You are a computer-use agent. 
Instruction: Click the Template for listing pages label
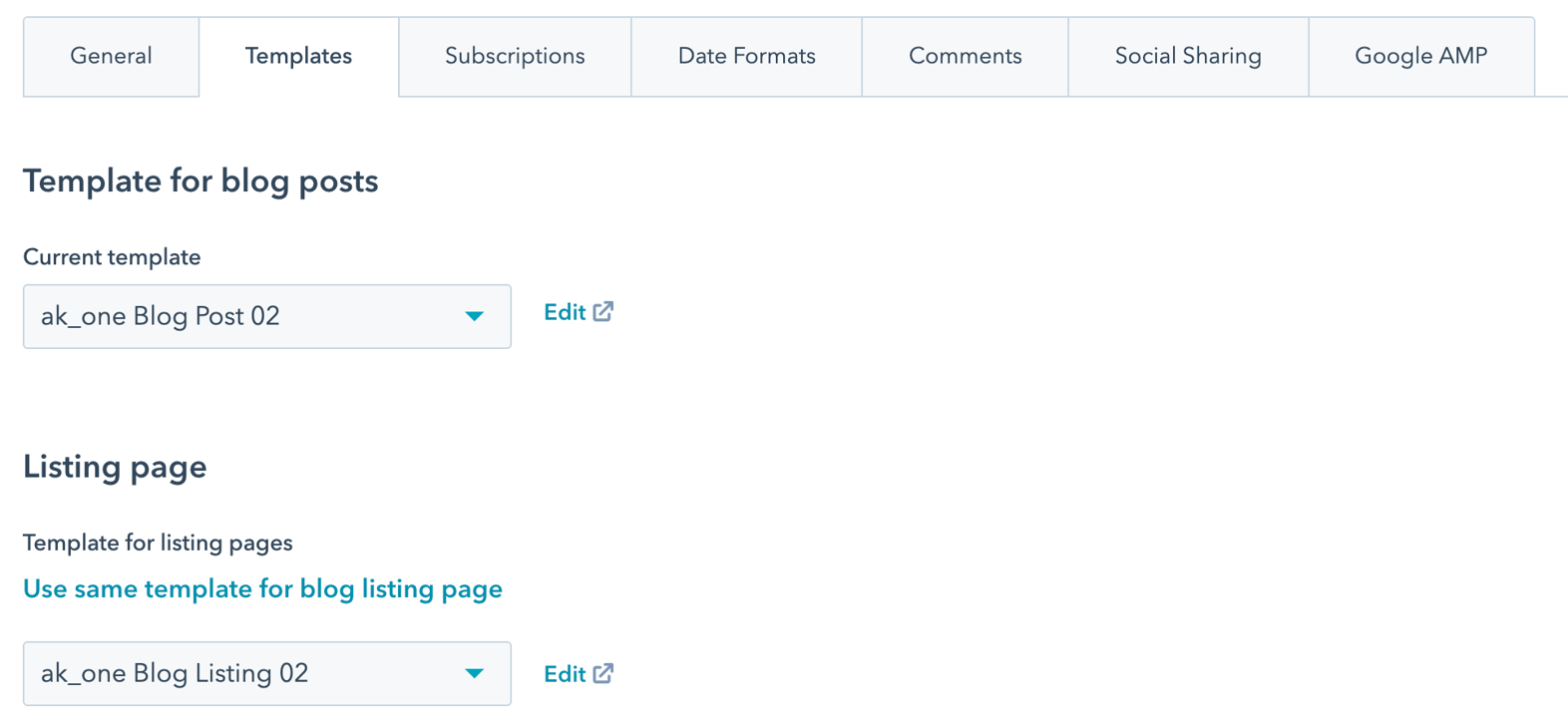click(x=158, y=543)
